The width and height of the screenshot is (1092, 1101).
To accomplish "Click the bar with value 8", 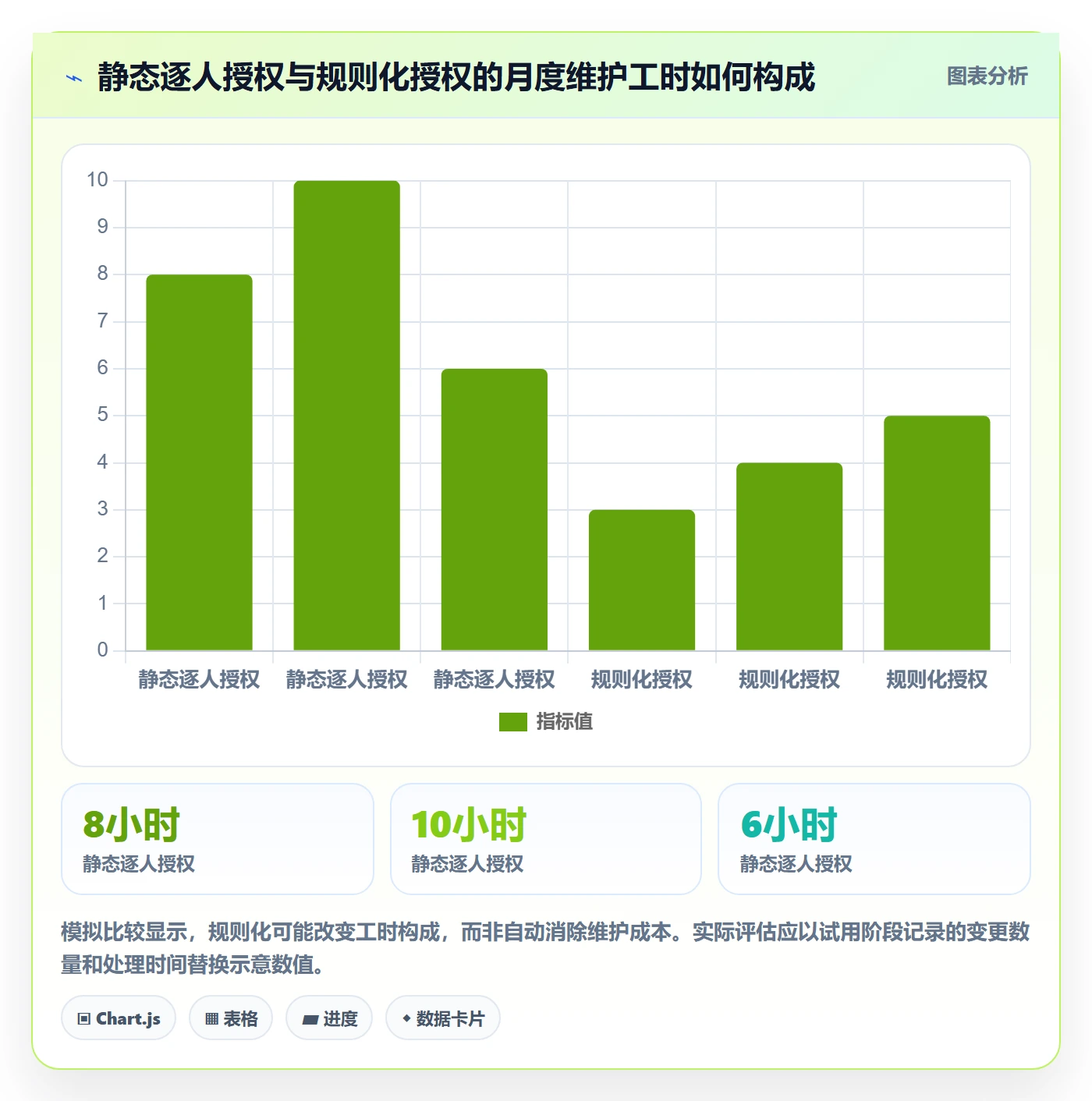I will 199,462.
